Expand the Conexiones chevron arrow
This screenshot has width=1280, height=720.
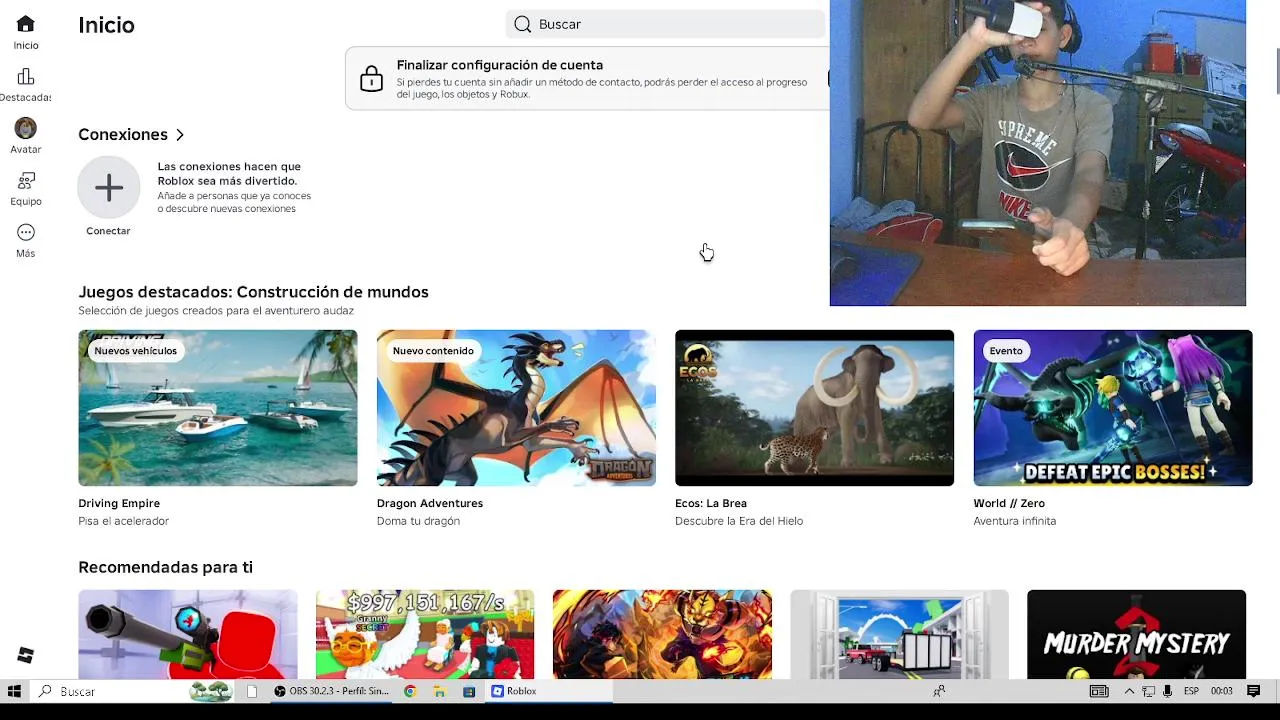tap(180, 134)
